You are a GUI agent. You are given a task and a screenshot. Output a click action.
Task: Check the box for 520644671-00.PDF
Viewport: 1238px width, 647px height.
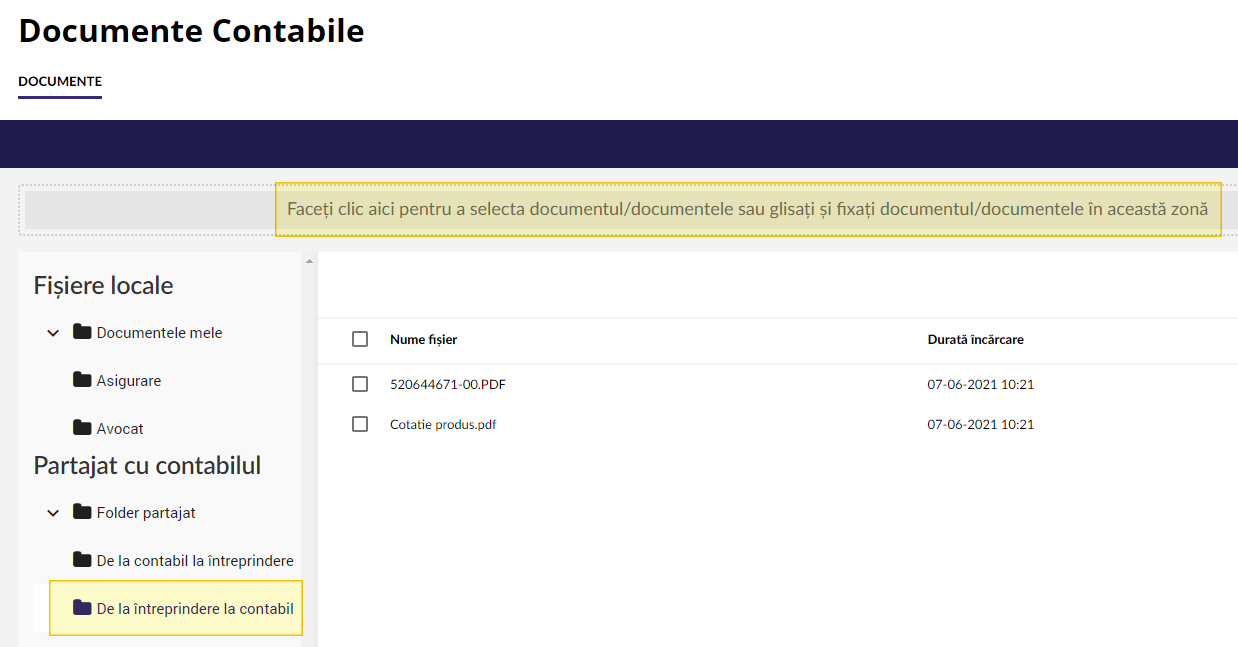[x=360, y=384]
